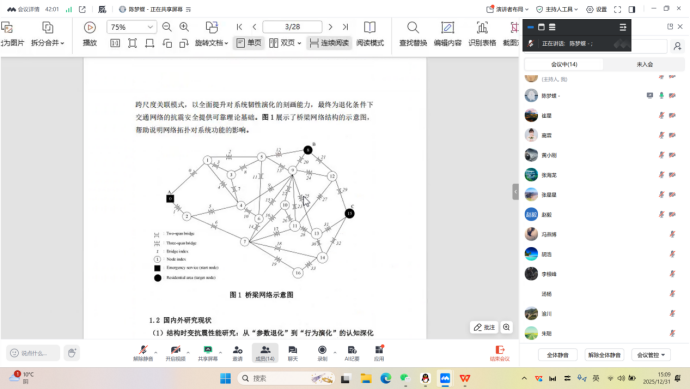This screenshot has width=690, height=389.
Task: Rotate the page counterclockwise
Action: pos(167,43)
